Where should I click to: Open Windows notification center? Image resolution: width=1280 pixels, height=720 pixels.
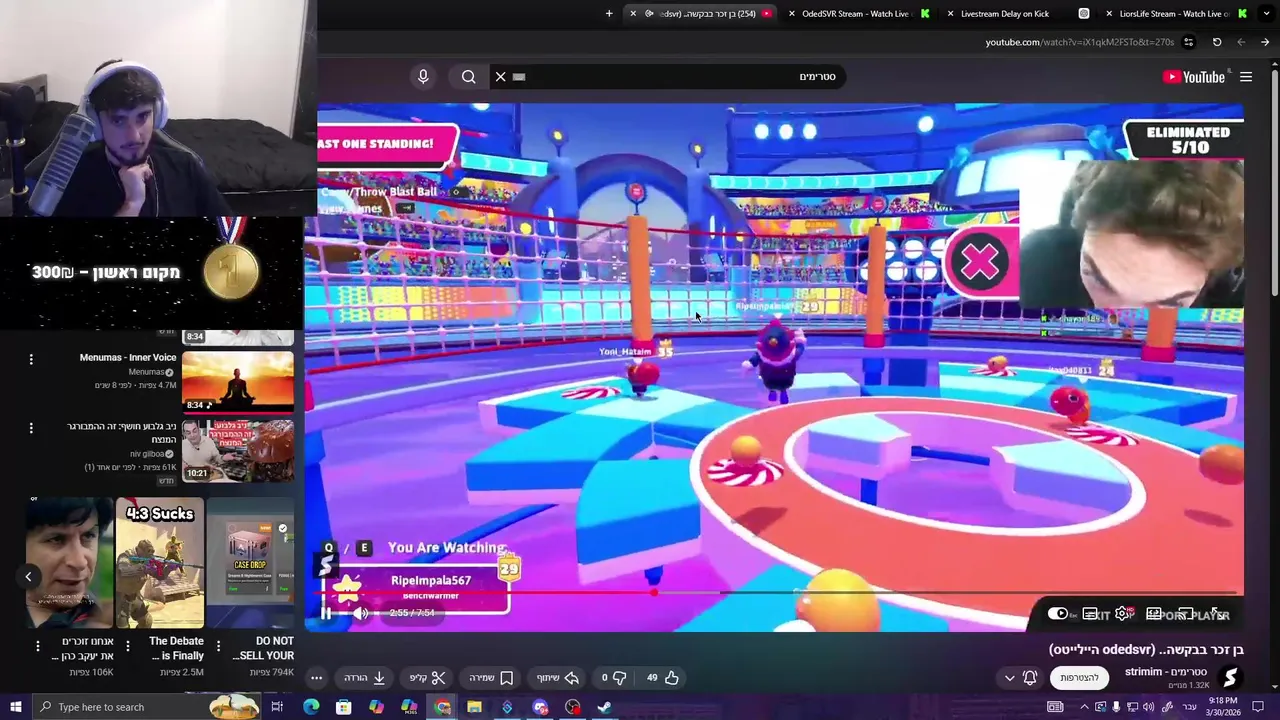pos(1258,707)
